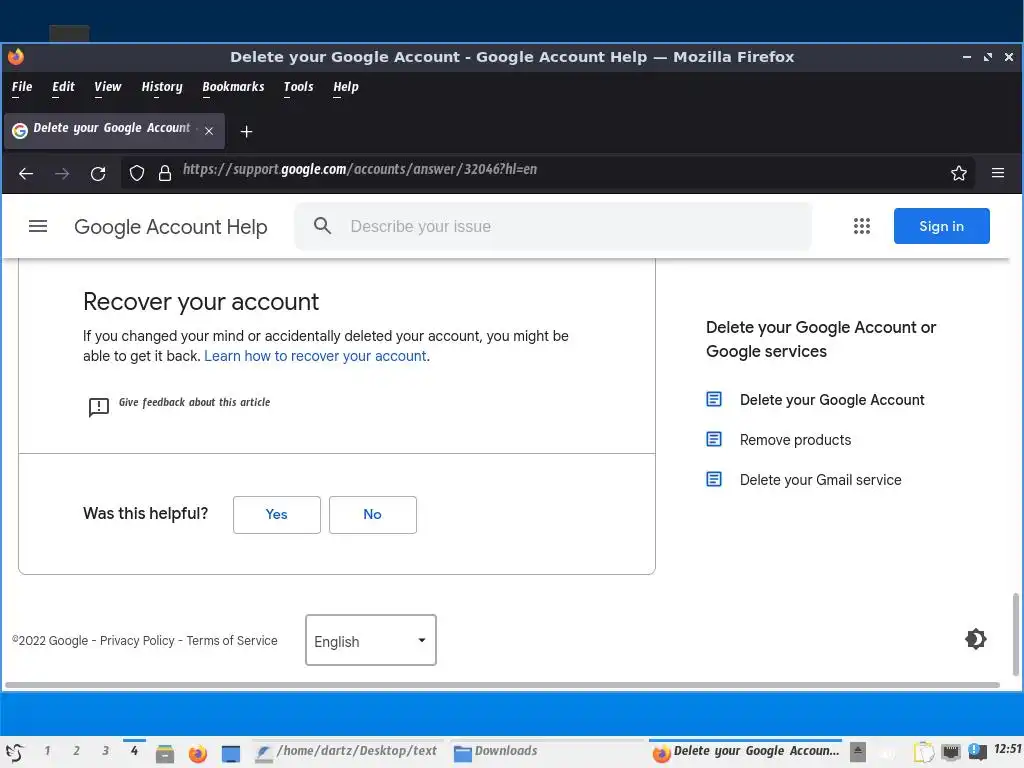Switch to /home/dartz/Desktop/text taskbar window
The height and width of the screenshot is (768, 1024).
point(347,752)
